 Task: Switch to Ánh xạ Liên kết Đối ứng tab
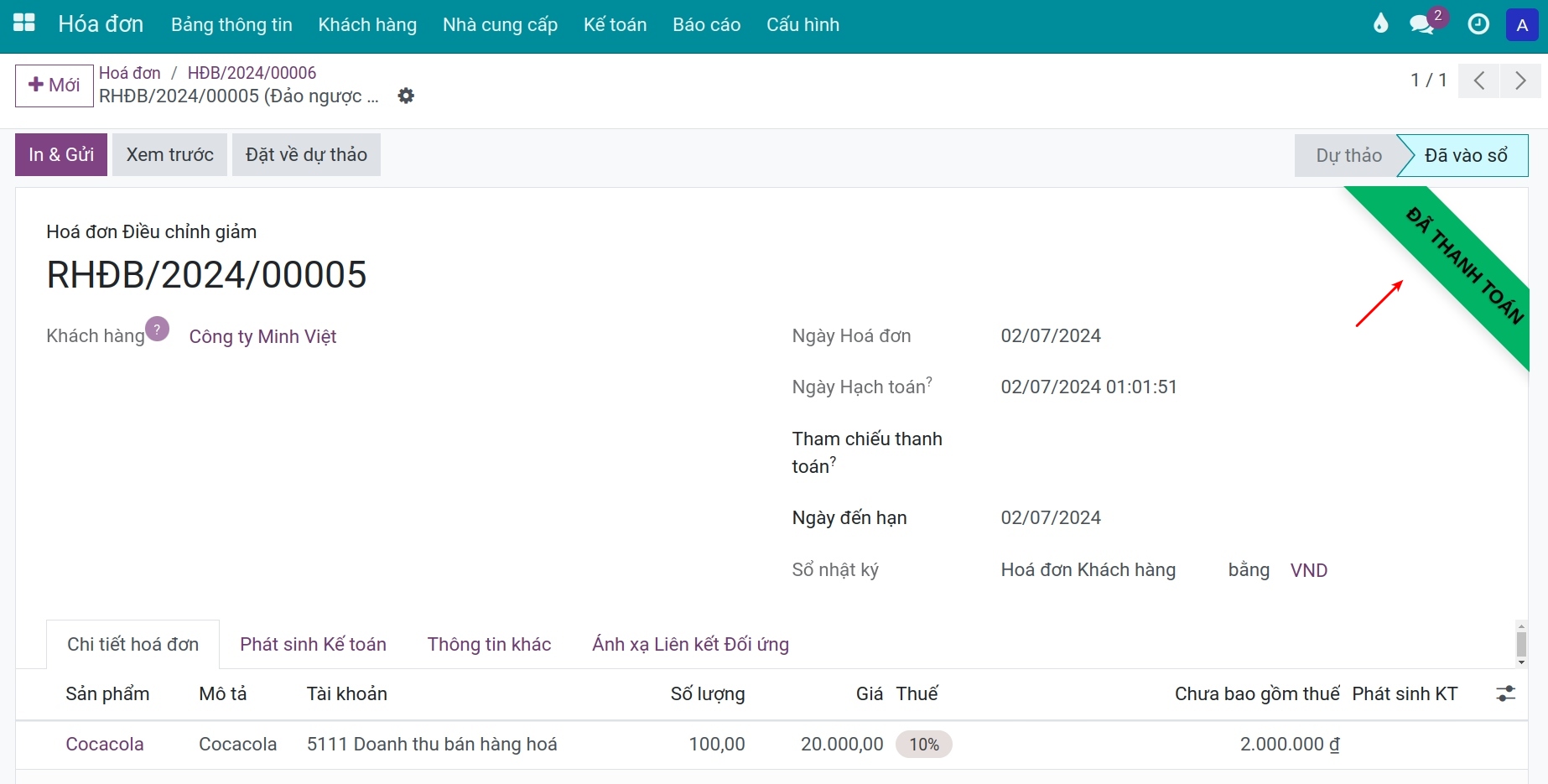coord(690,644)
